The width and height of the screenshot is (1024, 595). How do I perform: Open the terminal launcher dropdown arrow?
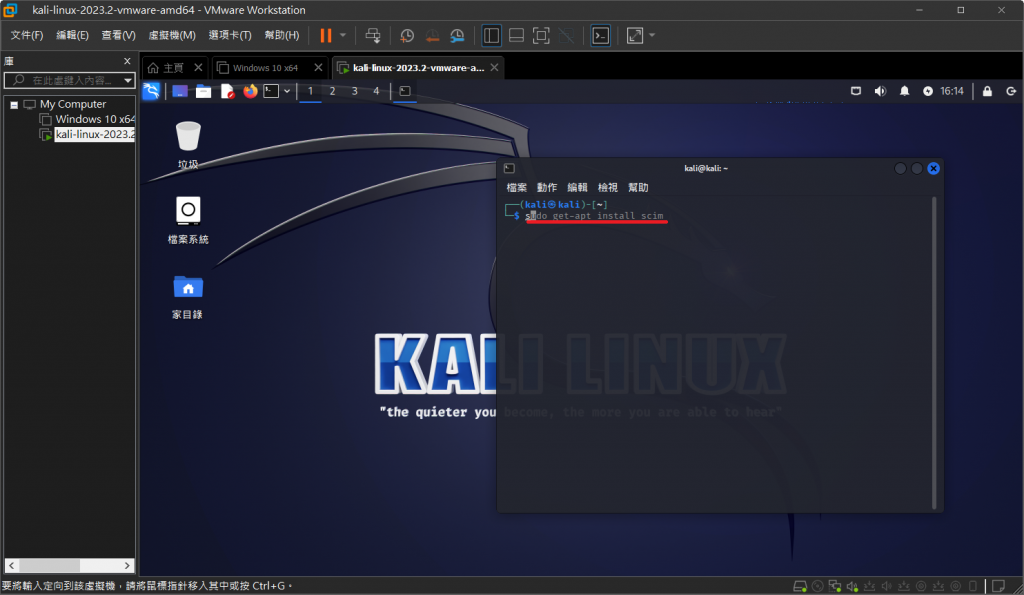tap(287, 91)
